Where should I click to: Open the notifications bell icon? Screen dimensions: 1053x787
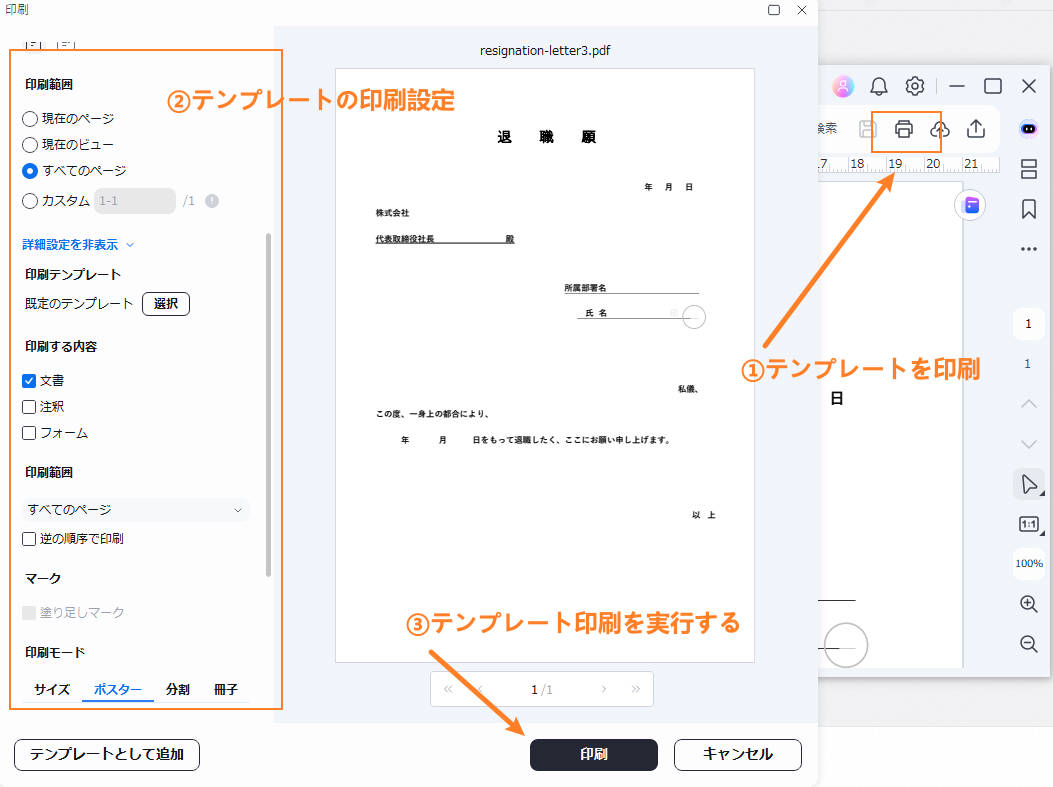pyautogui.click(x=879, y=86)
